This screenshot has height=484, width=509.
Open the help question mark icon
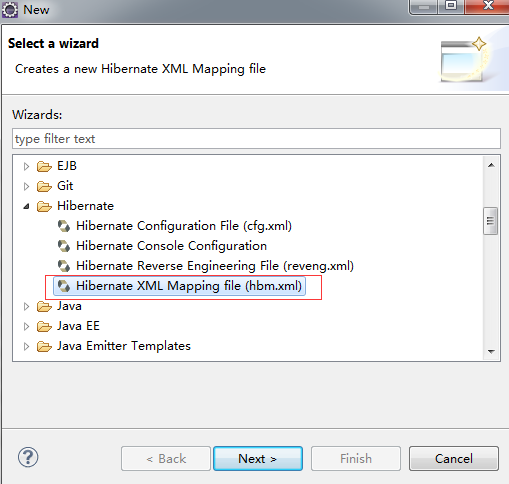pyautogui.click(x=28, y=457)
